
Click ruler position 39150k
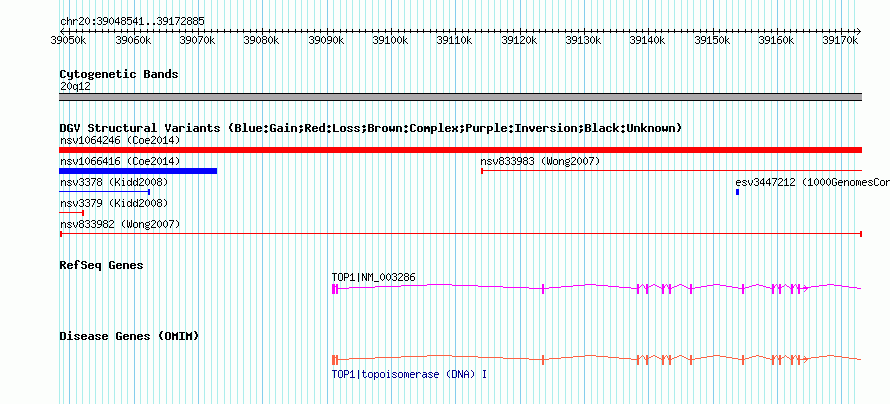712,40
